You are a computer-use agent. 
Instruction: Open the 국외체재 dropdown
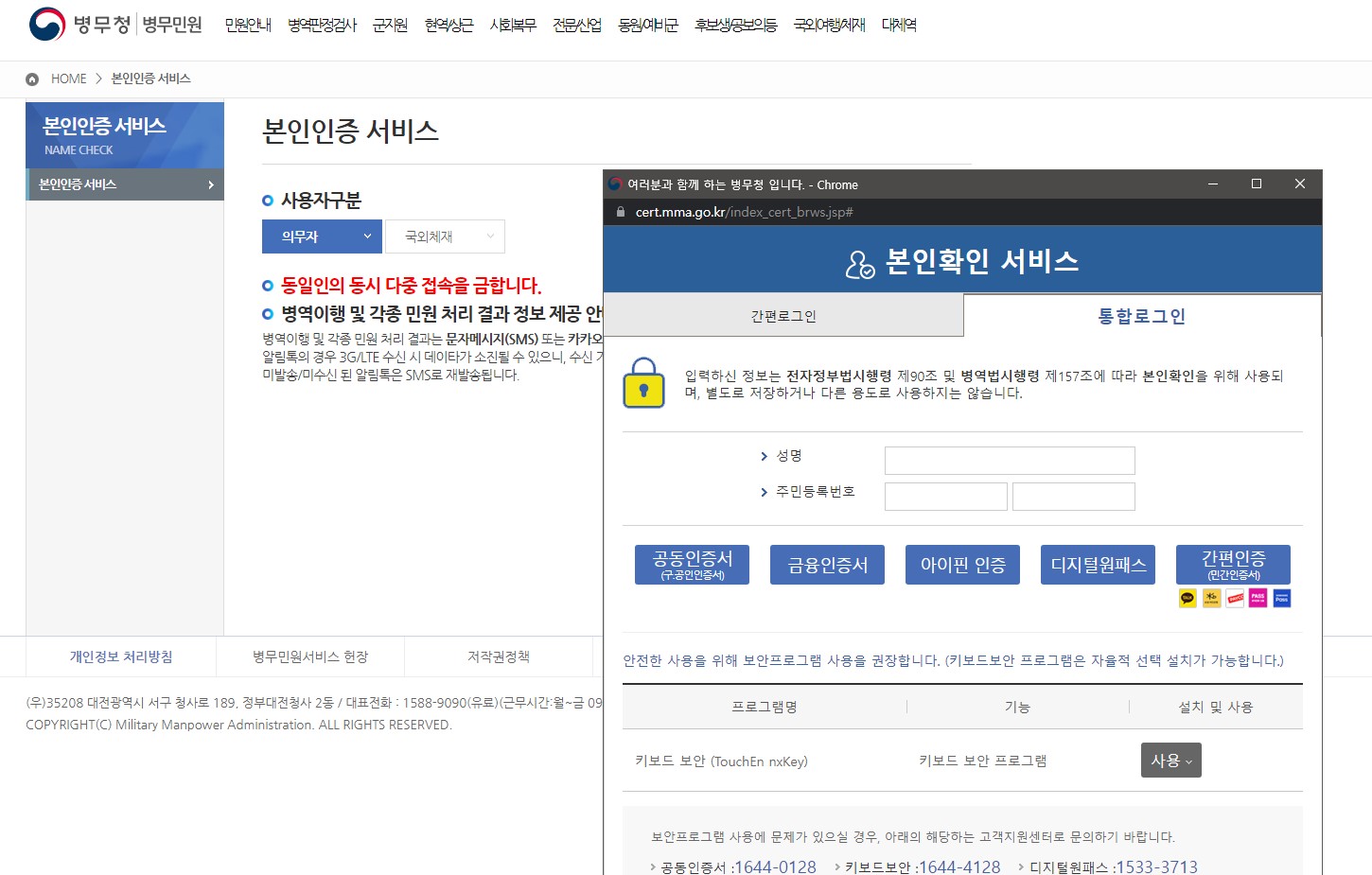click(445, 236)
